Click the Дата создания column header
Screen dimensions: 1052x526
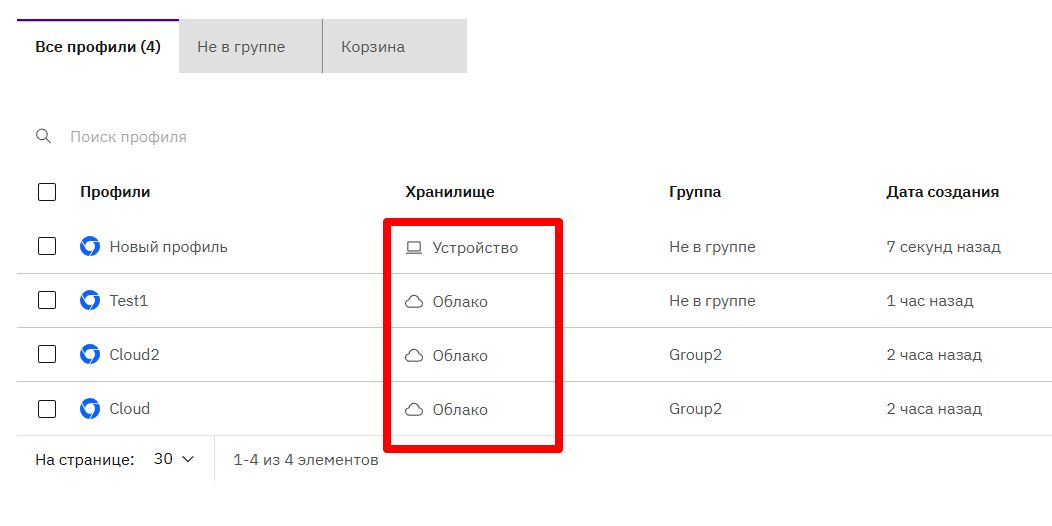coord(942,192)
